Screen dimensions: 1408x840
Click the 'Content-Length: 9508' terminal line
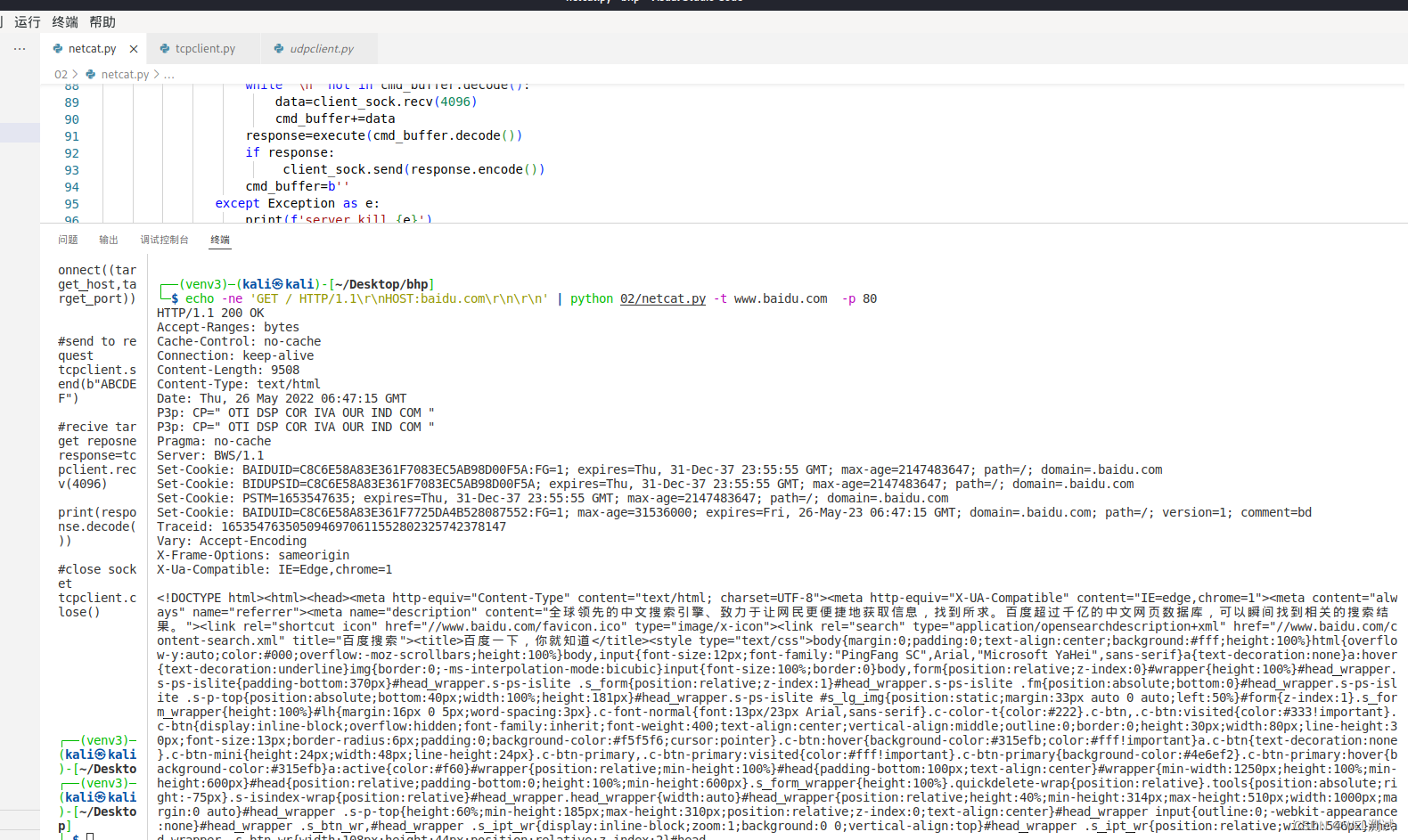228,370
